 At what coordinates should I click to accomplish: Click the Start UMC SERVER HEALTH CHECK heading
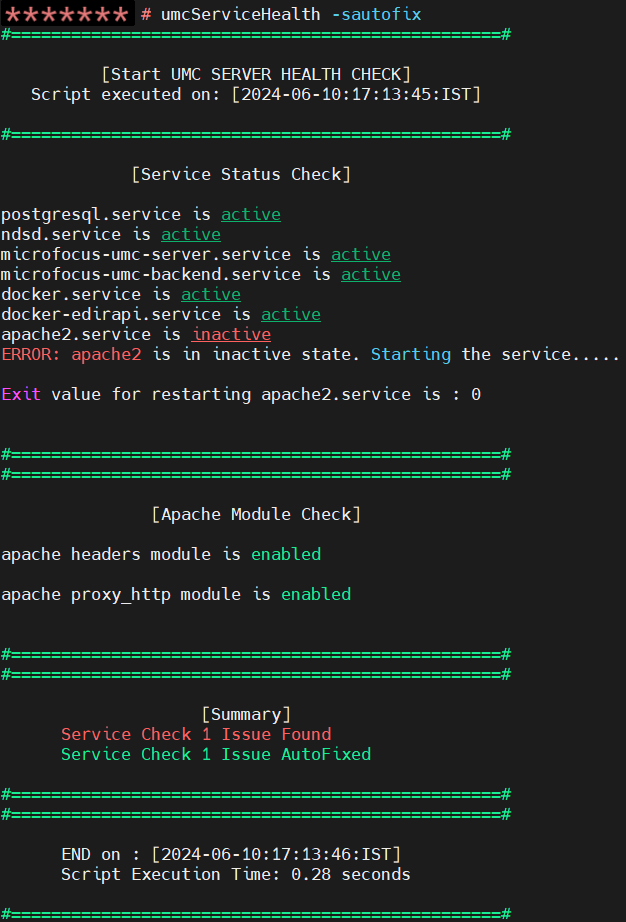[x=256, y=74]
